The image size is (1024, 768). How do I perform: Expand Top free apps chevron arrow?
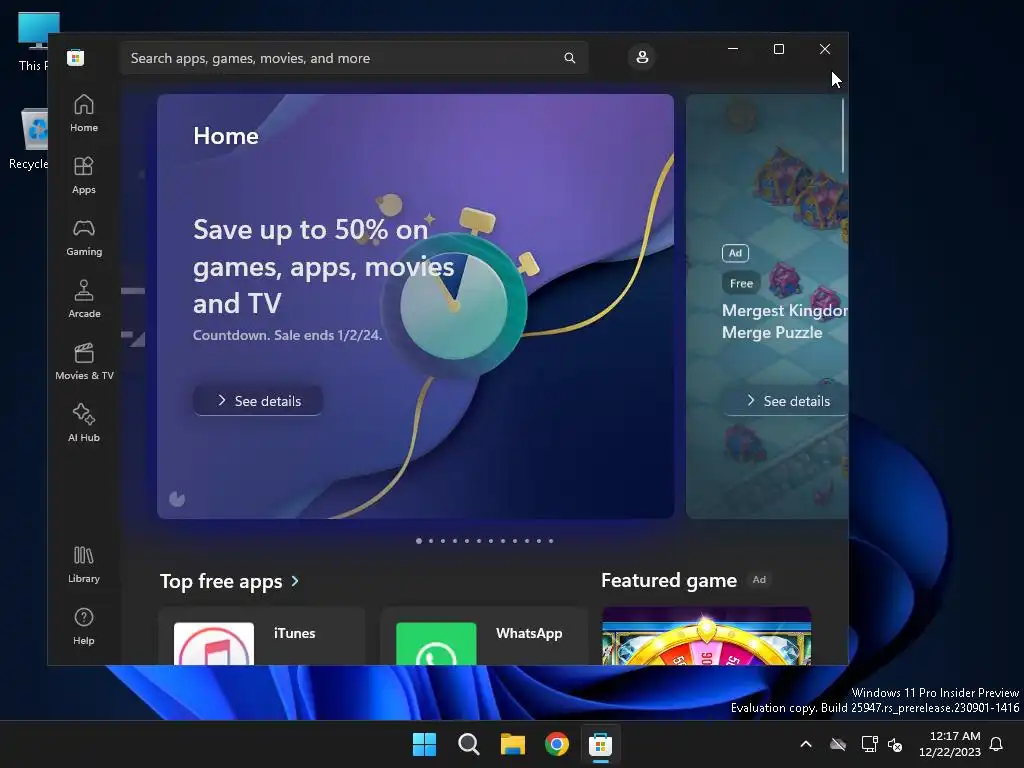click(295, 581)
